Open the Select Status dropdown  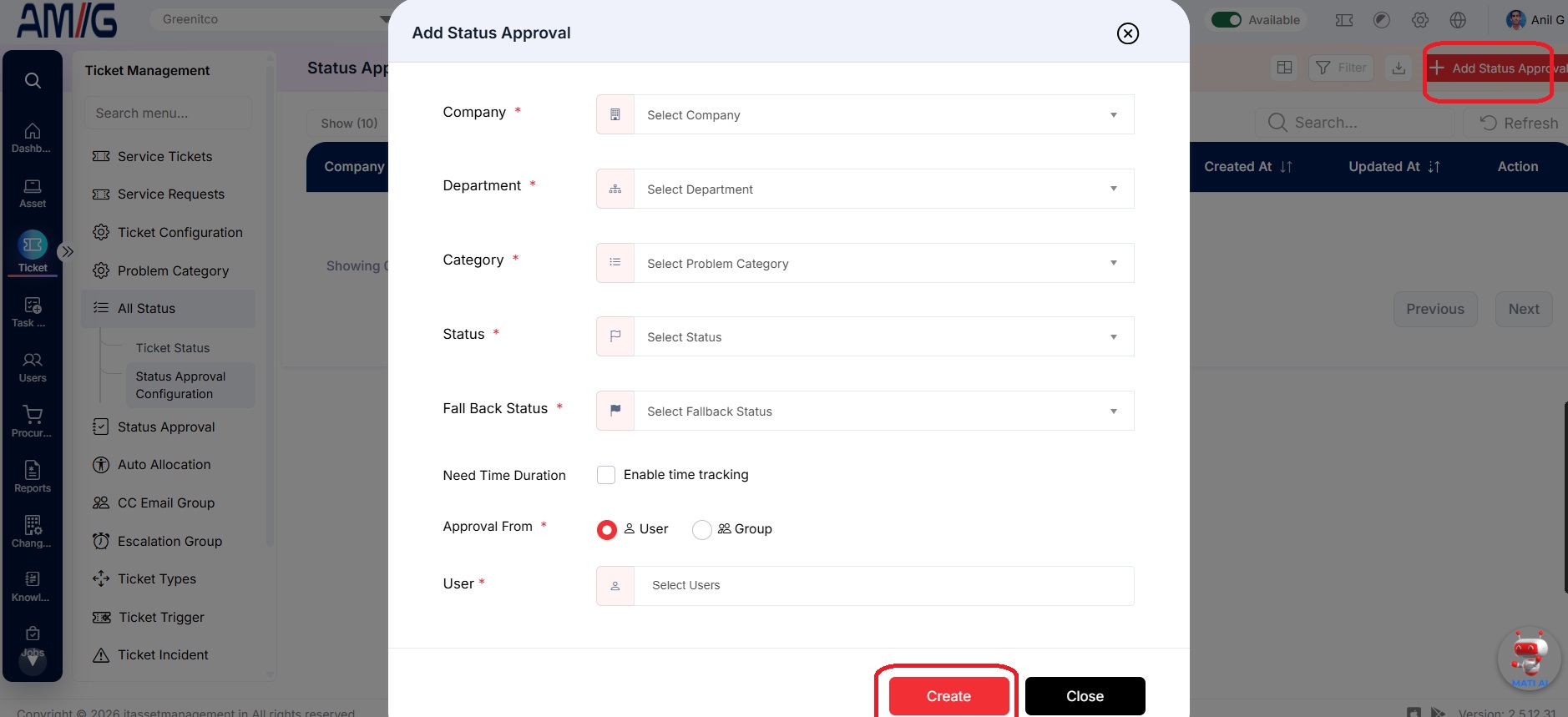[865, 337]
